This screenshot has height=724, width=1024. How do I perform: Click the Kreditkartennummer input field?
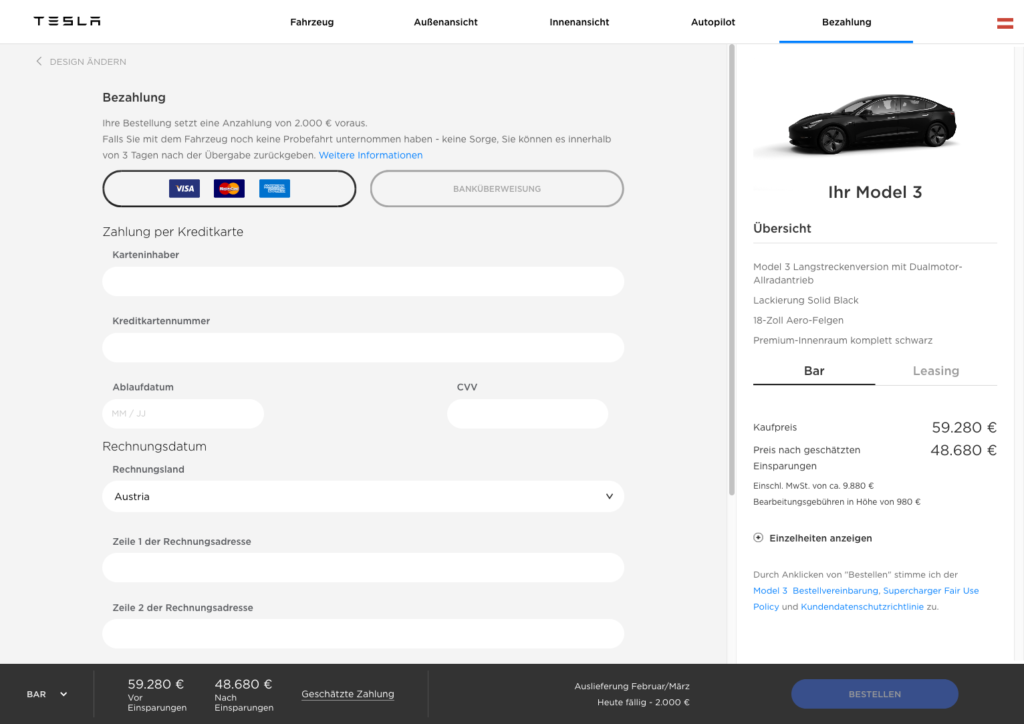click(363, 347)
